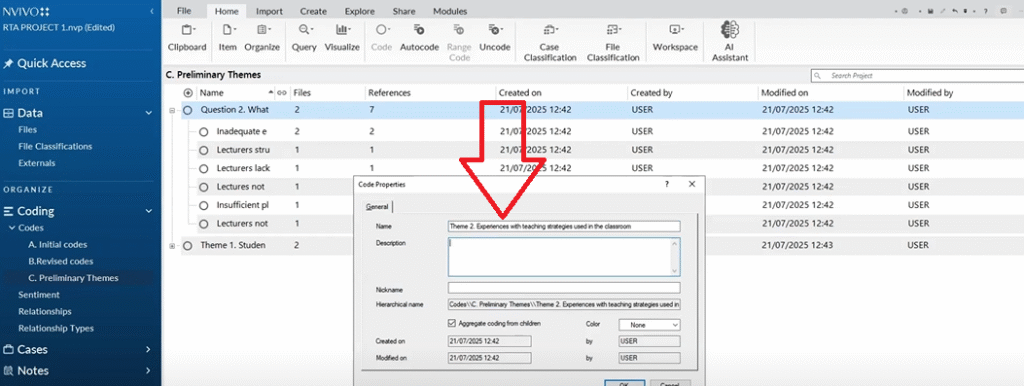Select A. Initial codes folder

tap(57, 244)
